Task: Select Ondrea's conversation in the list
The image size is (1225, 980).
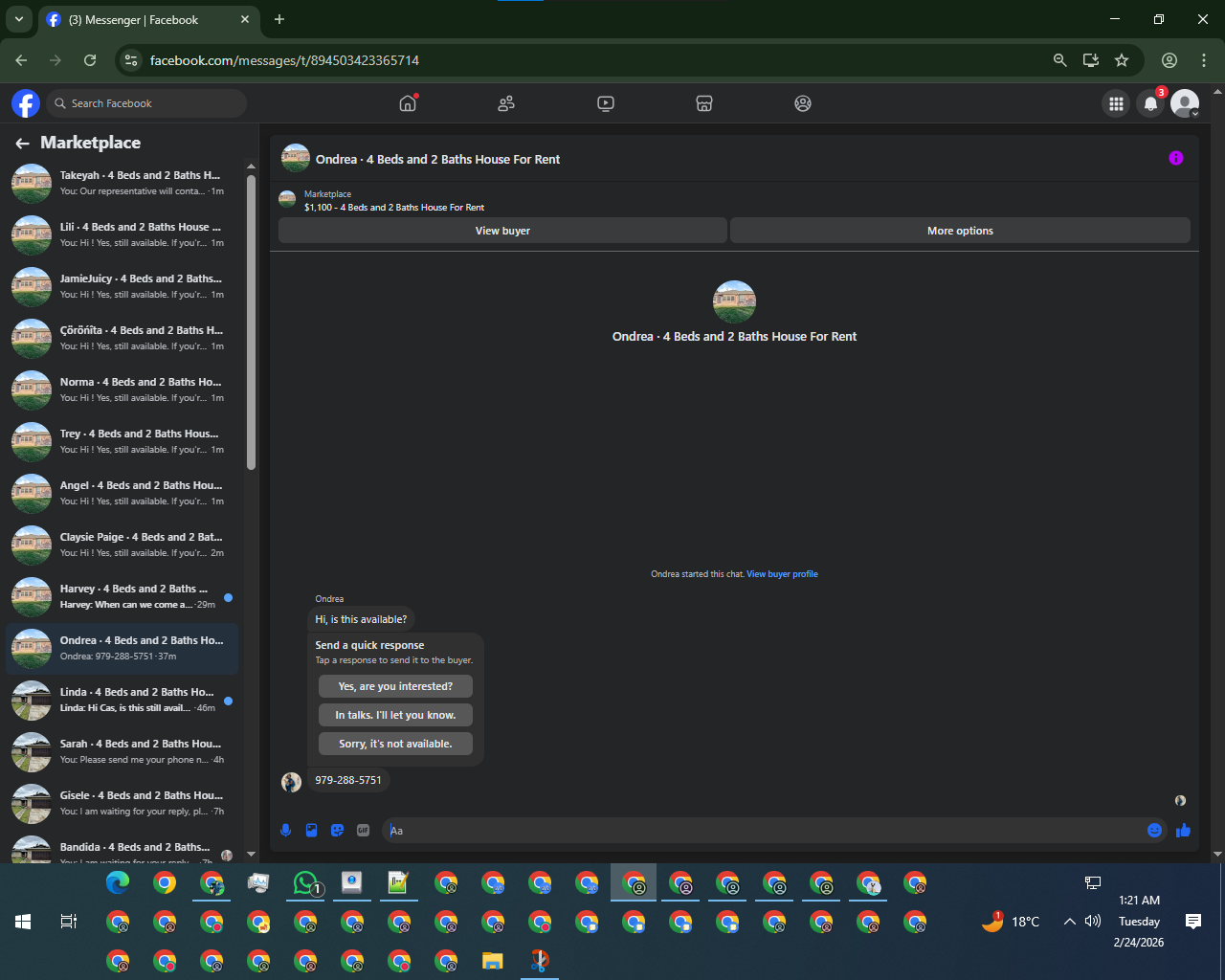Action: click(x=122, y=648)
